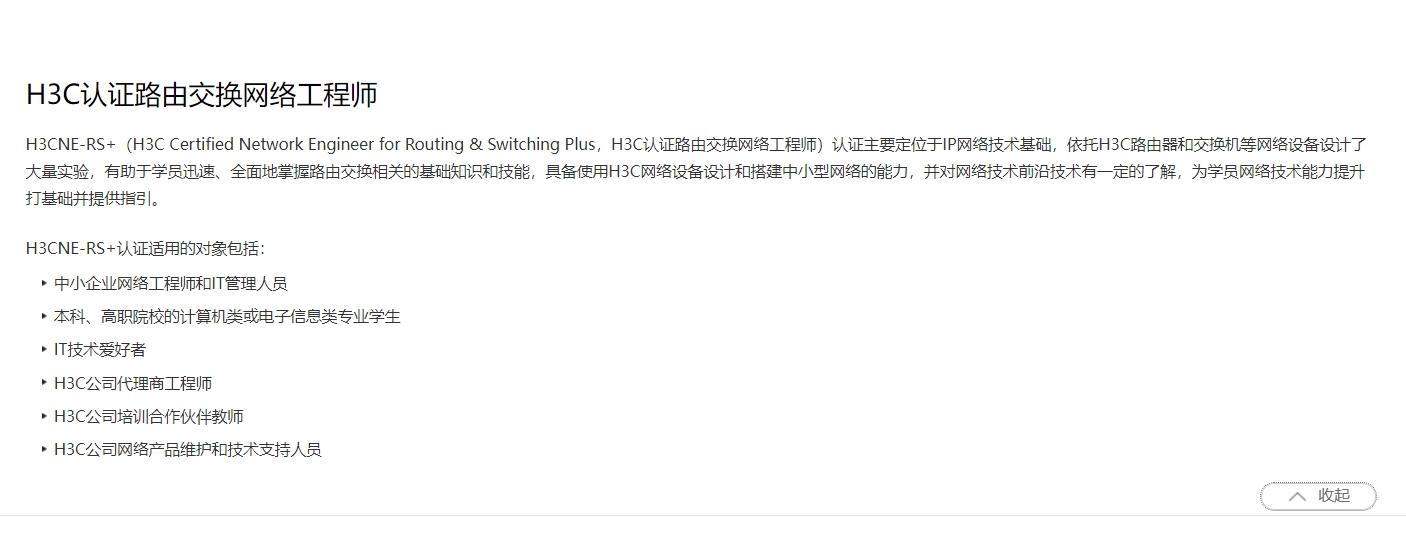
Task: Select the IT技术爱好者 list item
Action: click(100, 349)
